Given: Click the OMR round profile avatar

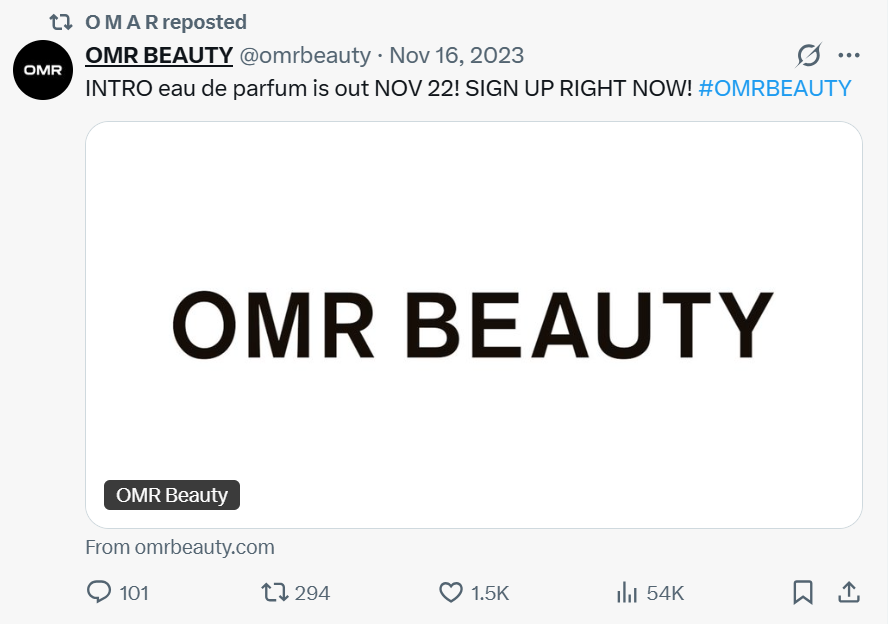Looking at the screenshot, I should (42, 72).
